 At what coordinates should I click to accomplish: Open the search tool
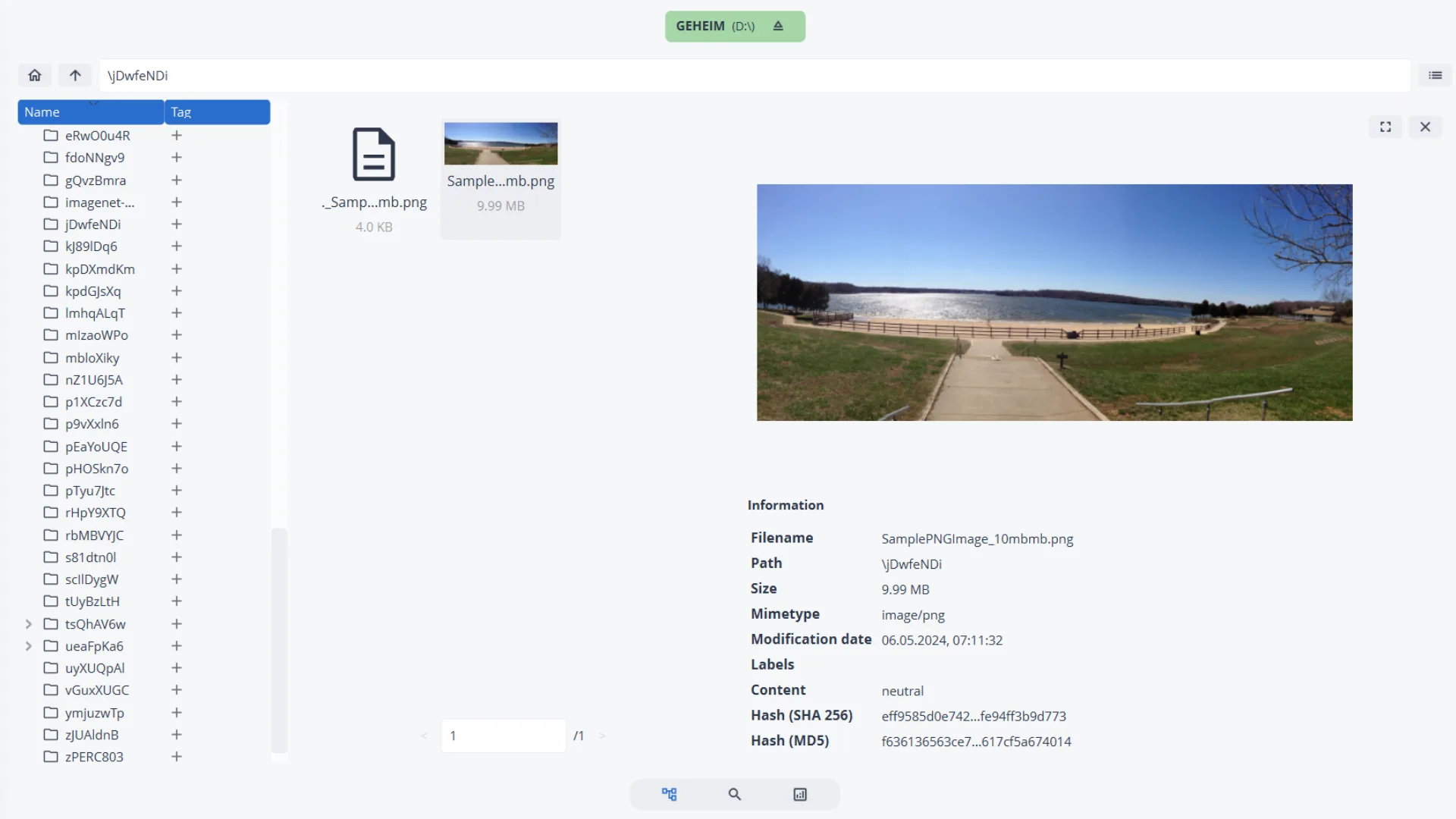pos(734,794)
